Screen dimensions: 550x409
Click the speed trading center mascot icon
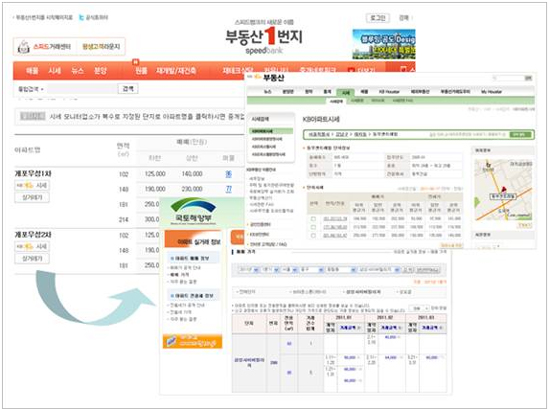[24, 47]
